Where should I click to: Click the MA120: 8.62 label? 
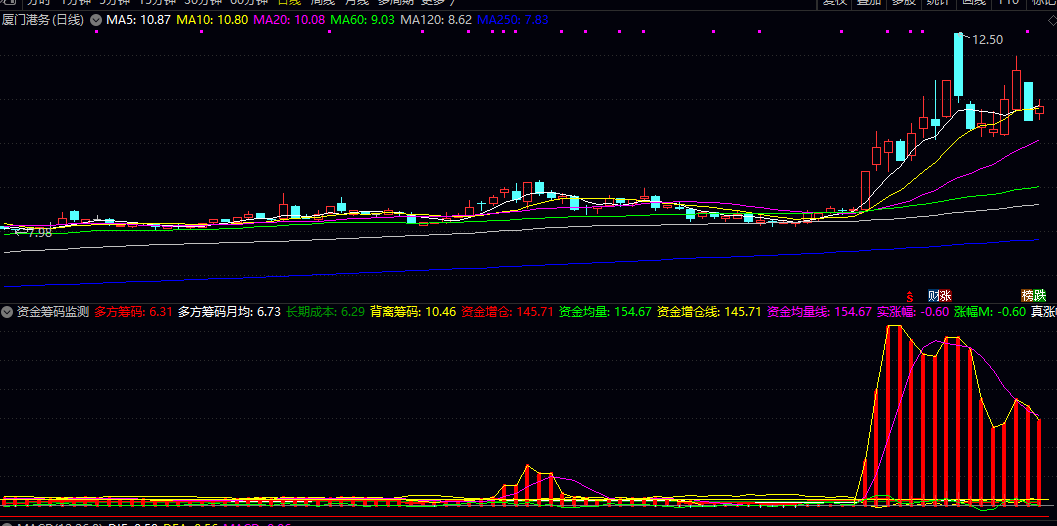(436, 20)
